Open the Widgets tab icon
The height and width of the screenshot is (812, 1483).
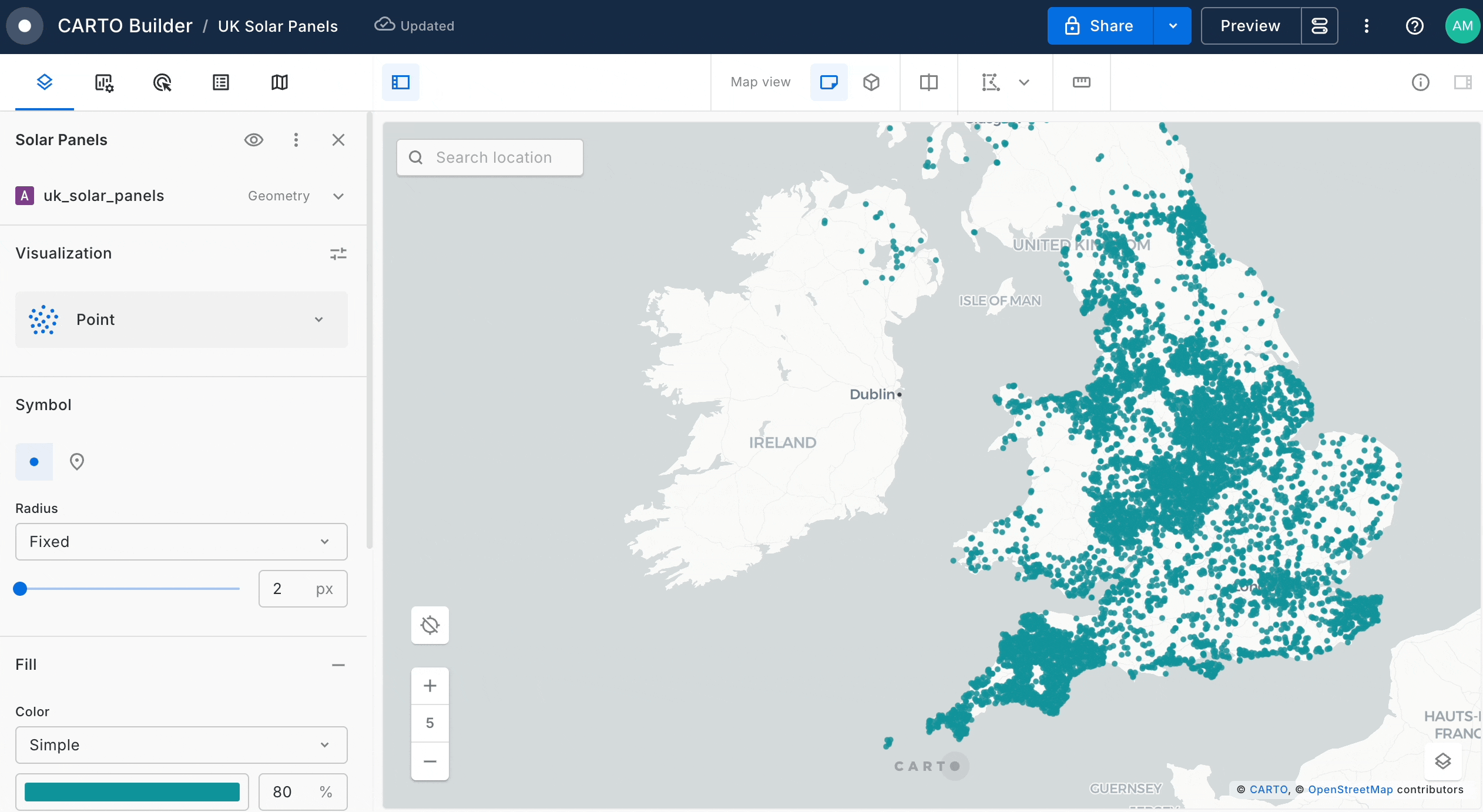pyautogui.click(x=104, y=83)
